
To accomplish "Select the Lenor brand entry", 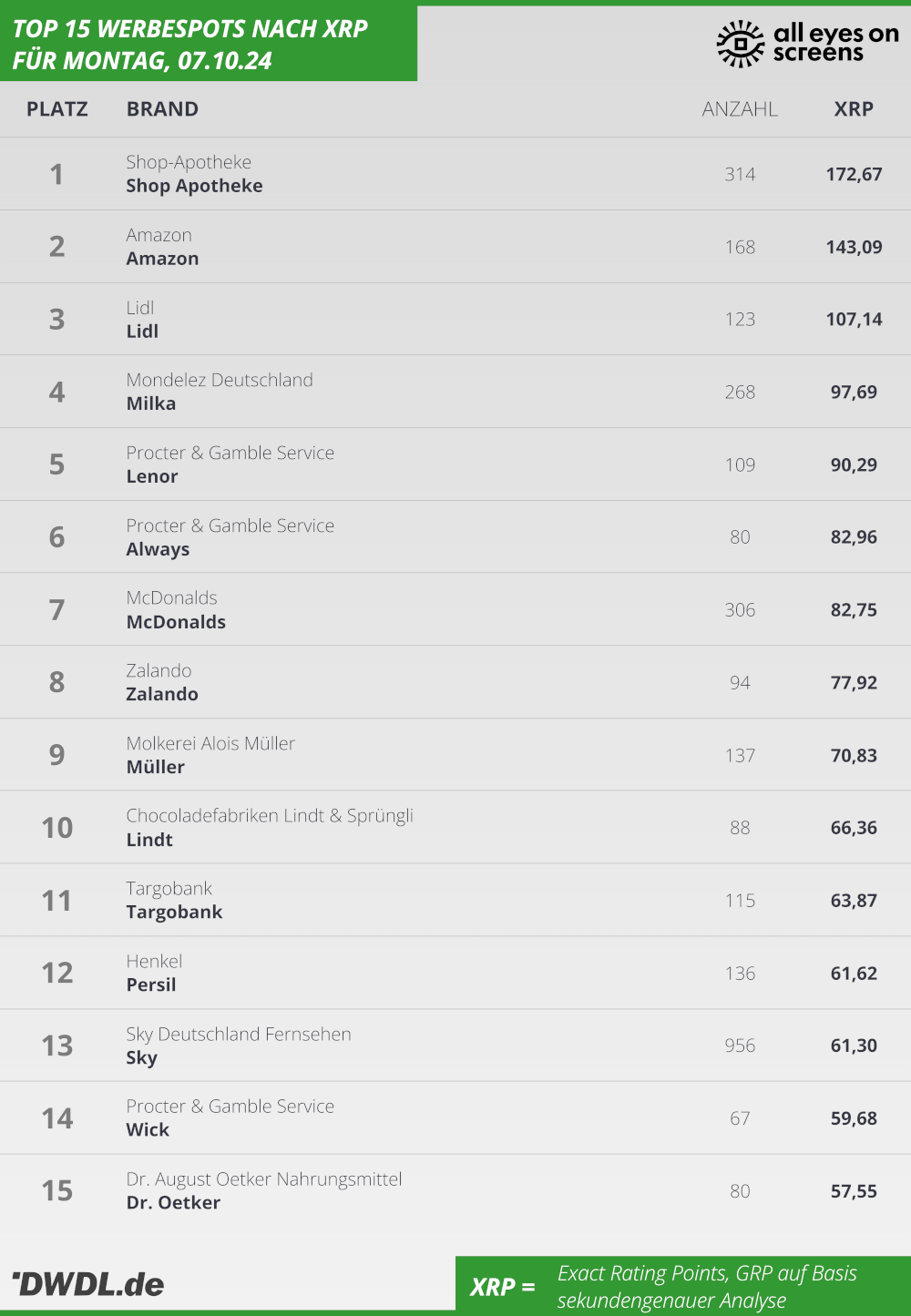I will coord(152,476).
